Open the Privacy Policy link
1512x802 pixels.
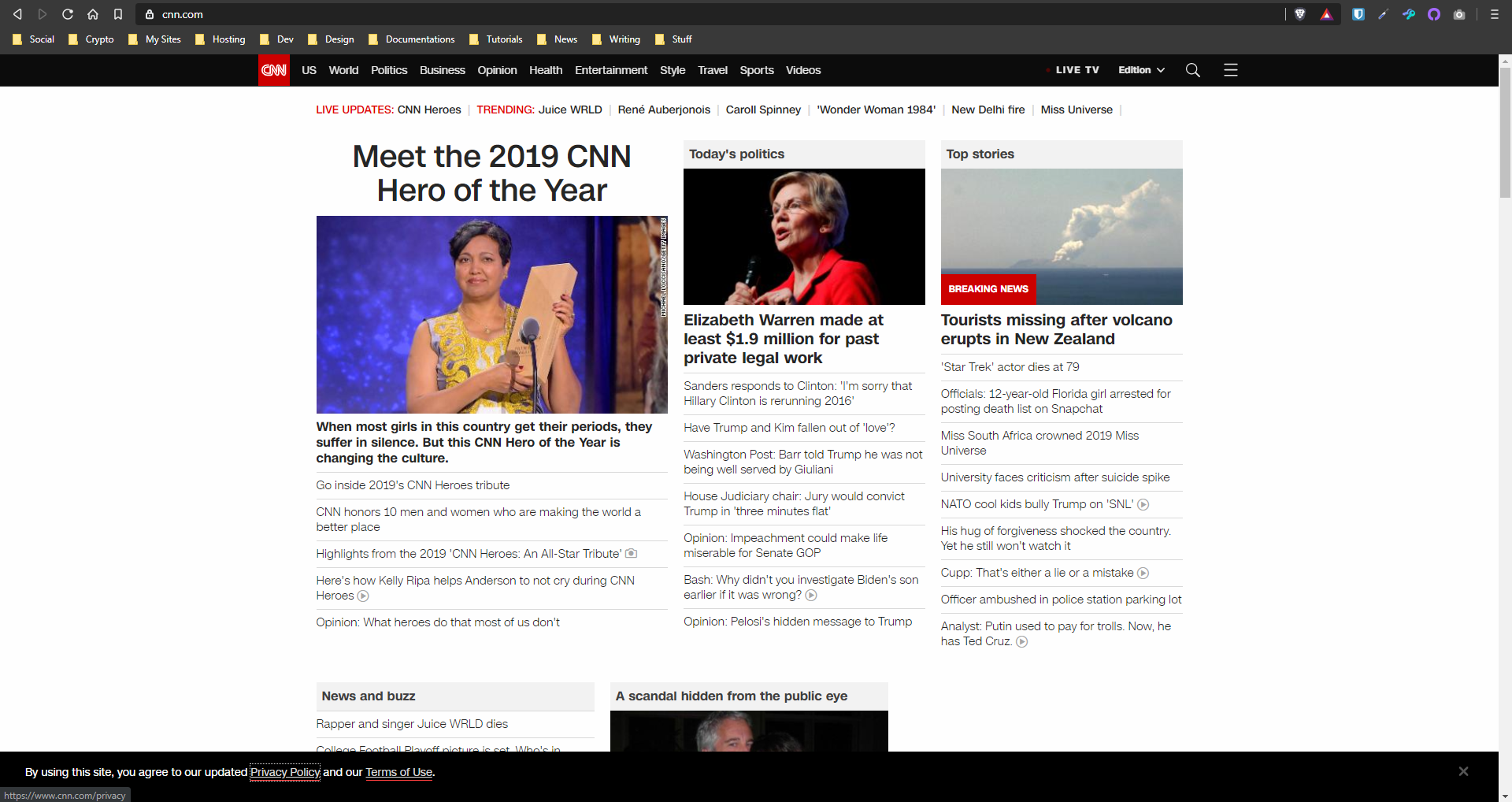pyautogui.click(x=285, y=772)
